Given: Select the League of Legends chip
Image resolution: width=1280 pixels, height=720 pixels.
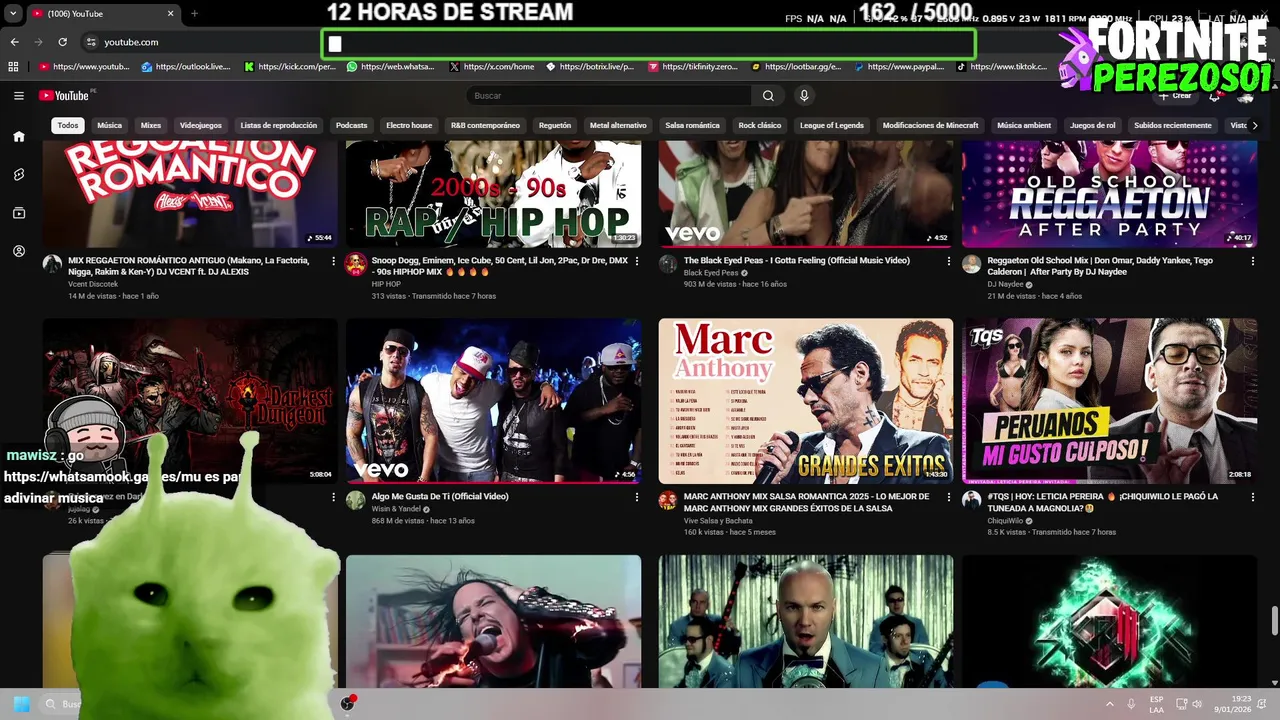Looking at the screenshot, I should coord(832,125).
